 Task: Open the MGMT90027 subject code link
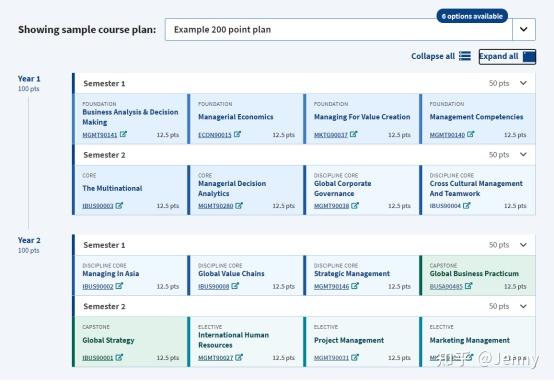point(216,358)
